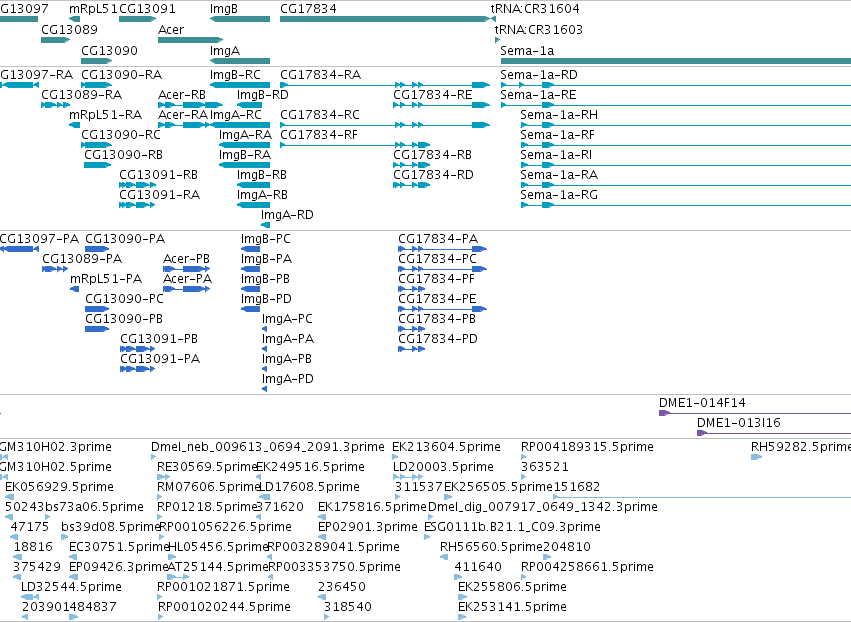The height and width of the screenshot is (622, 851).
Task: Click the RP001020244.5prime EST label
Action: click(225, 607)
